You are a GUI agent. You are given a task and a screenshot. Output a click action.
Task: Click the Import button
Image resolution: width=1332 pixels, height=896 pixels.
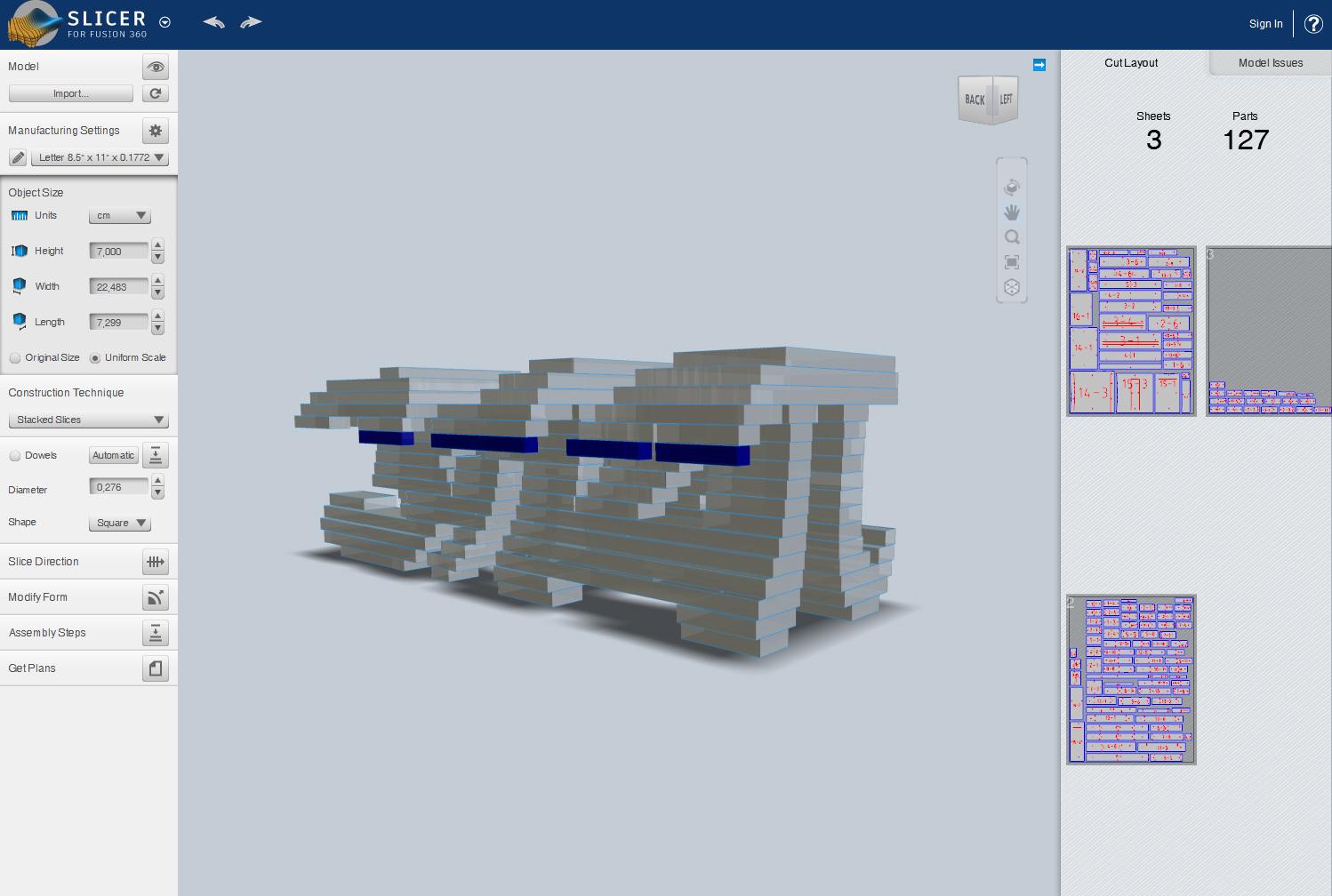[x=71, y=93]
